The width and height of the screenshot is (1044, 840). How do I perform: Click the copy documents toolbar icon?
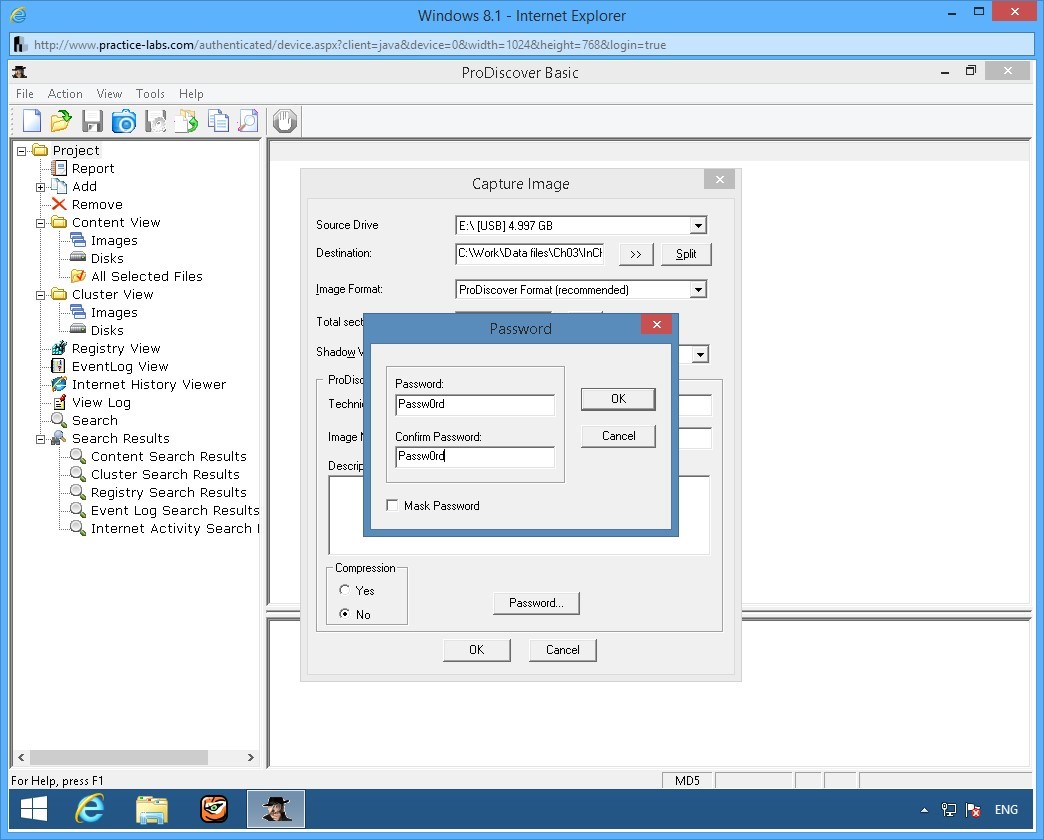(217, 121)
